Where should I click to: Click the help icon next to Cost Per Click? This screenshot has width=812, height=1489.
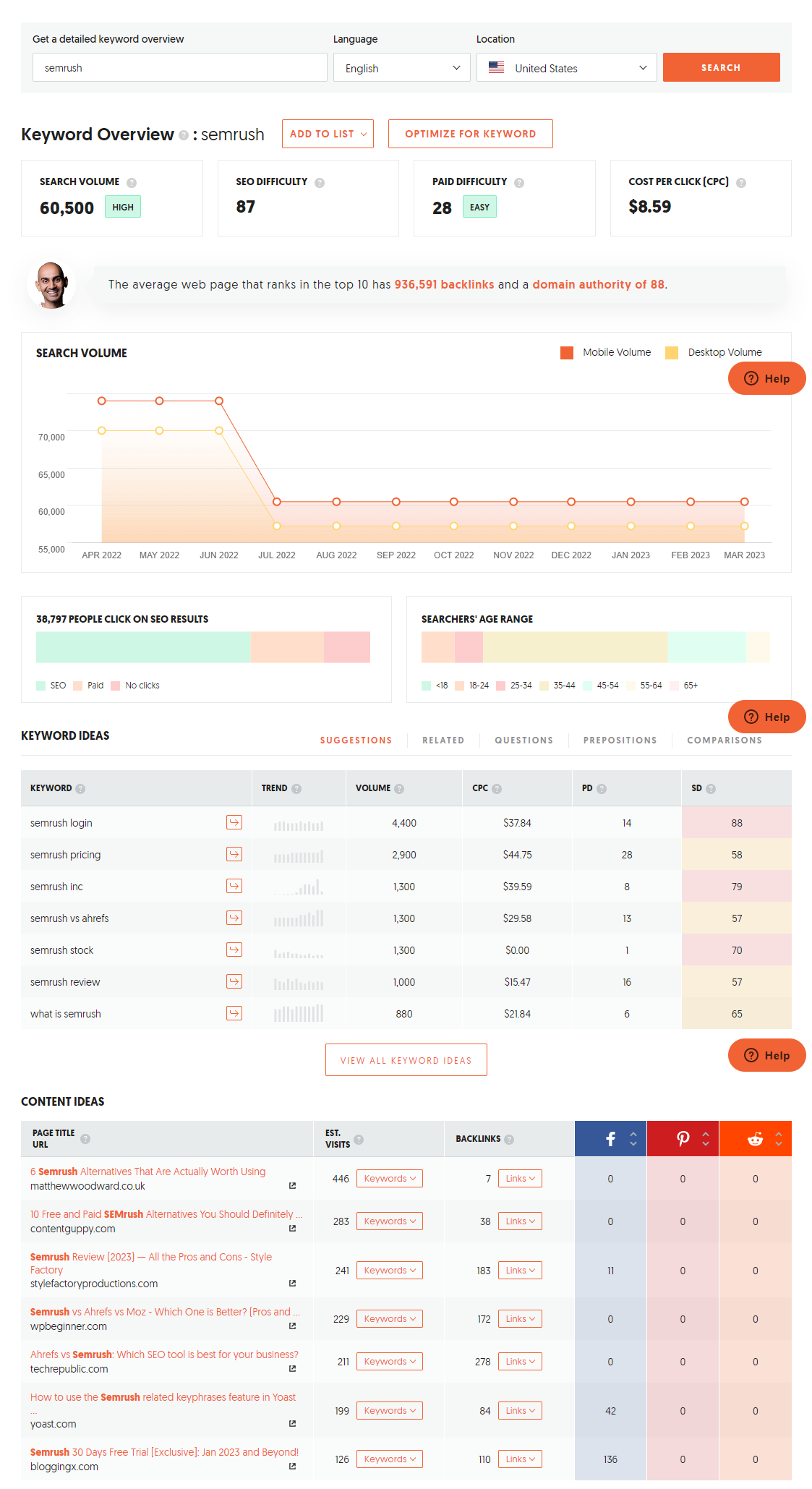coord(741,183)
